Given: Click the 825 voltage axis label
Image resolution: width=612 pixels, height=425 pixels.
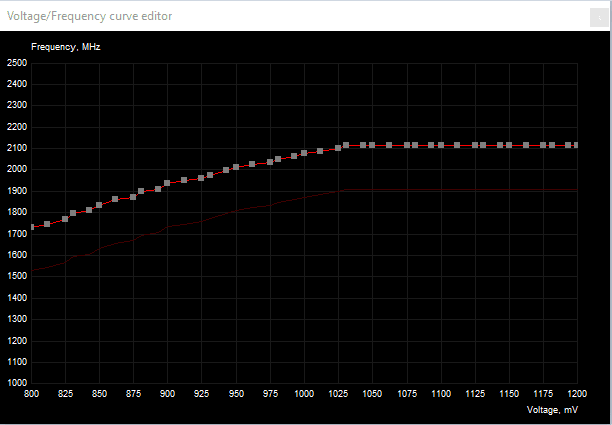Looking at the screenshot, I should 66,394.
